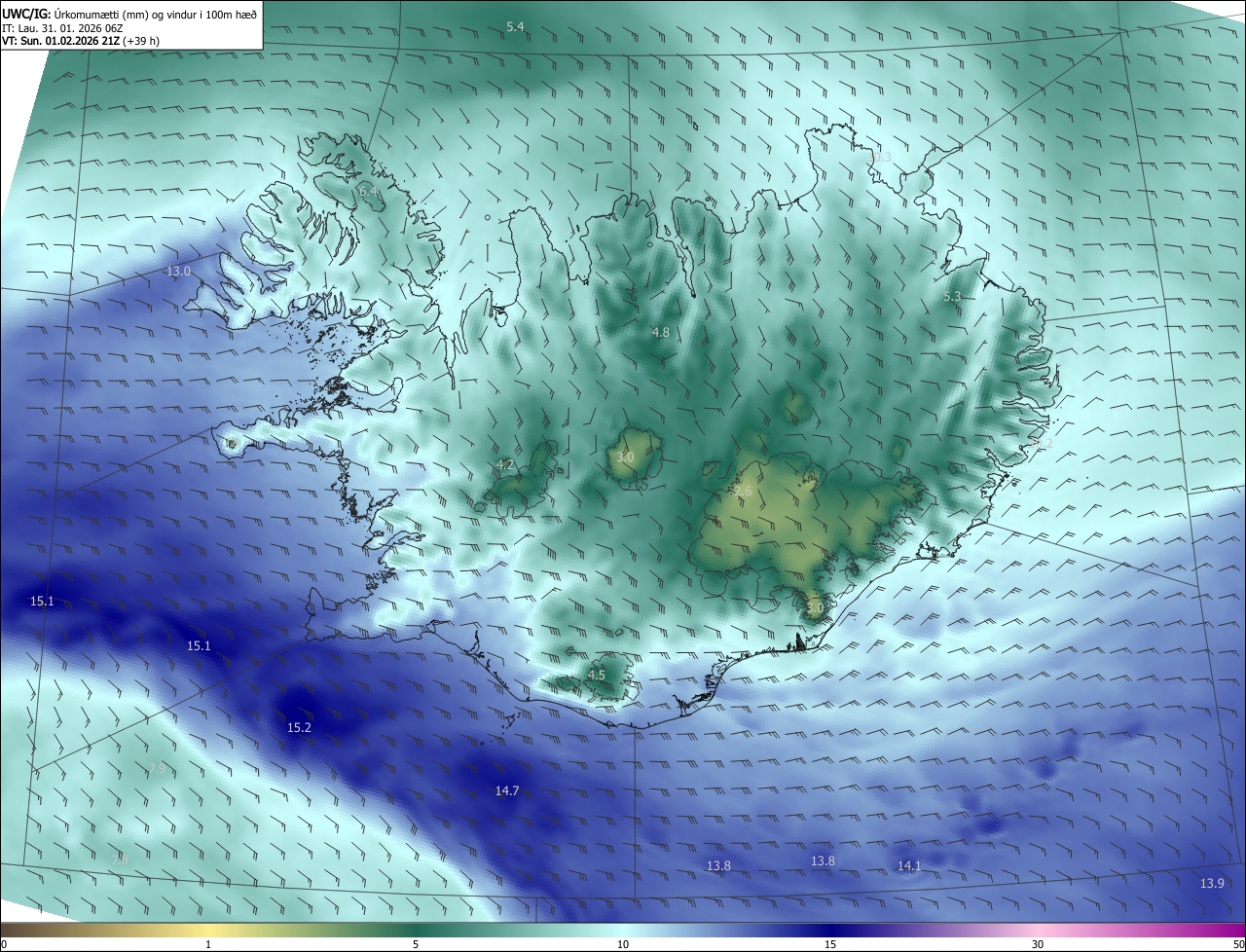This screenshot has height=952, width=1246.
Task: Click the IT: Lau. 31. 01. 2026 06Z line
Action: [62, 27]
